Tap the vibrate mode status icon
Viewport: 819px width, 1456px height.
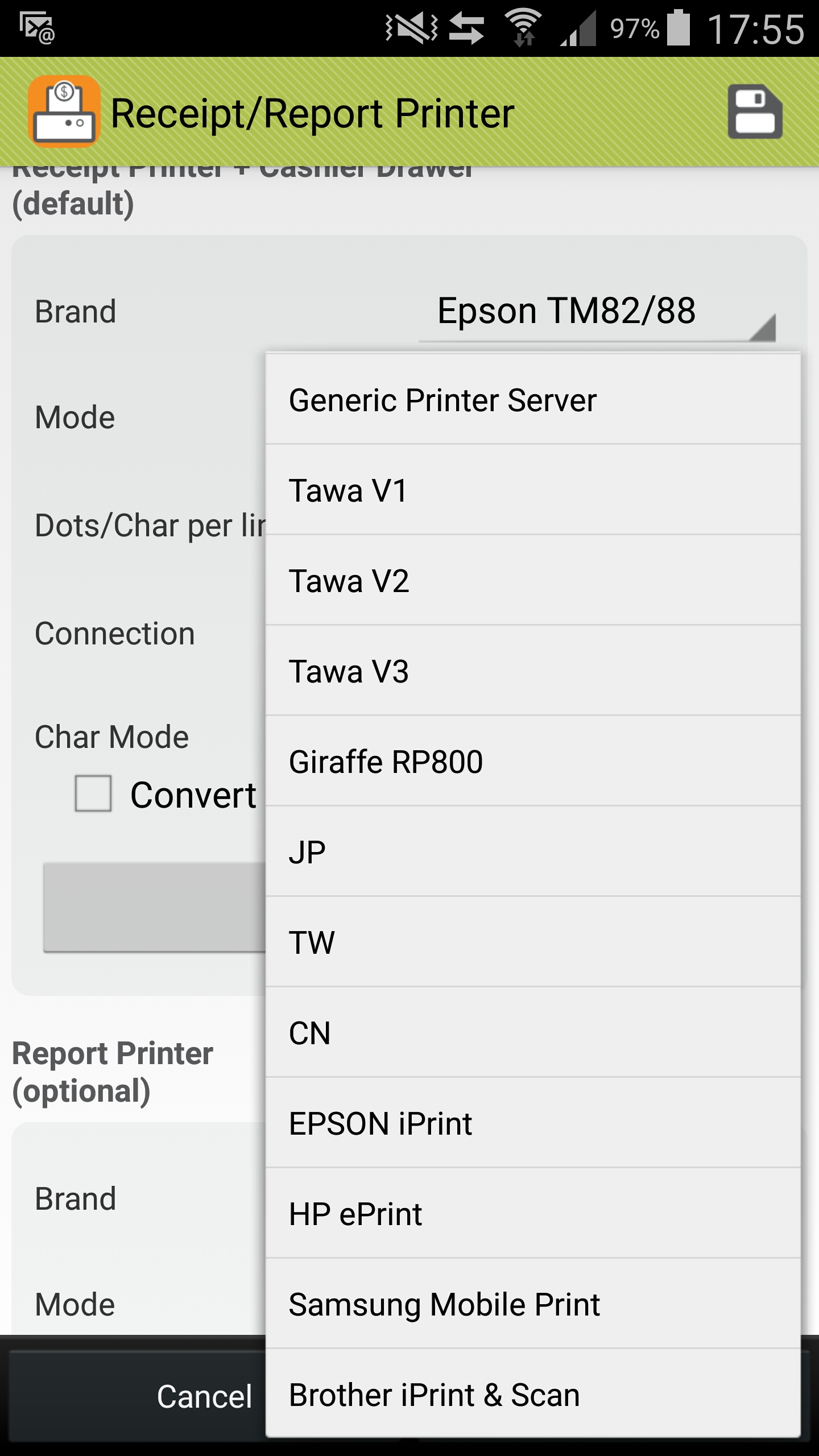click(411, 28)
